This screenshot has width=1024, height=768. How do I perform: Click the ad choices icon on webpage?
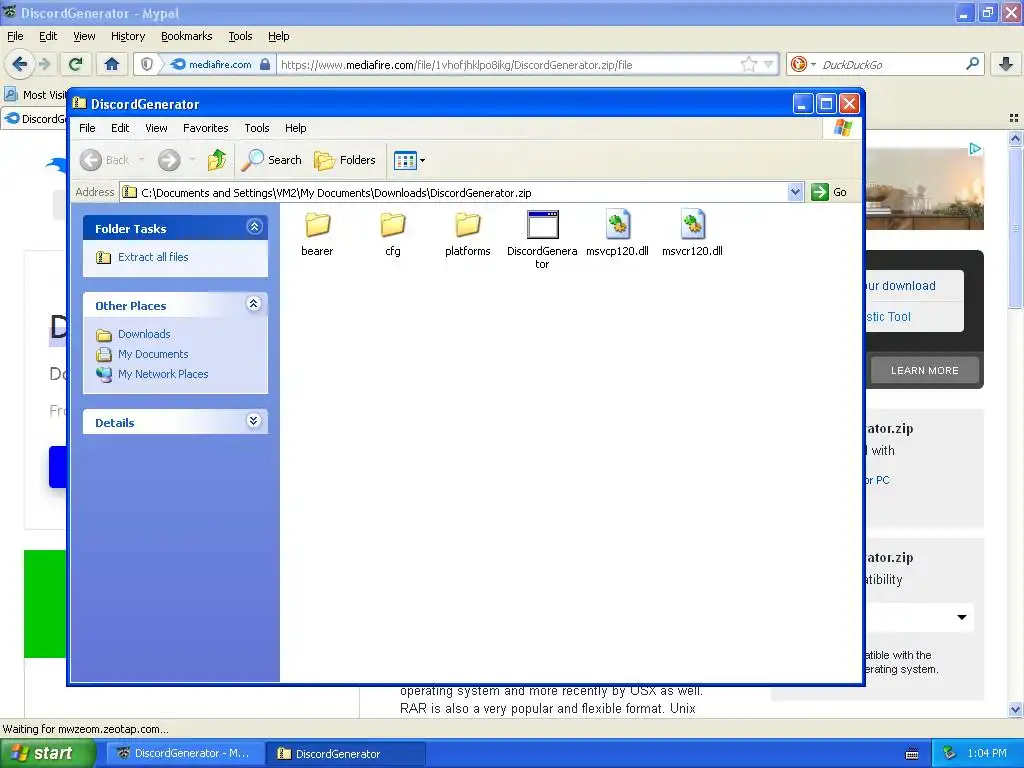click(975, 149)
